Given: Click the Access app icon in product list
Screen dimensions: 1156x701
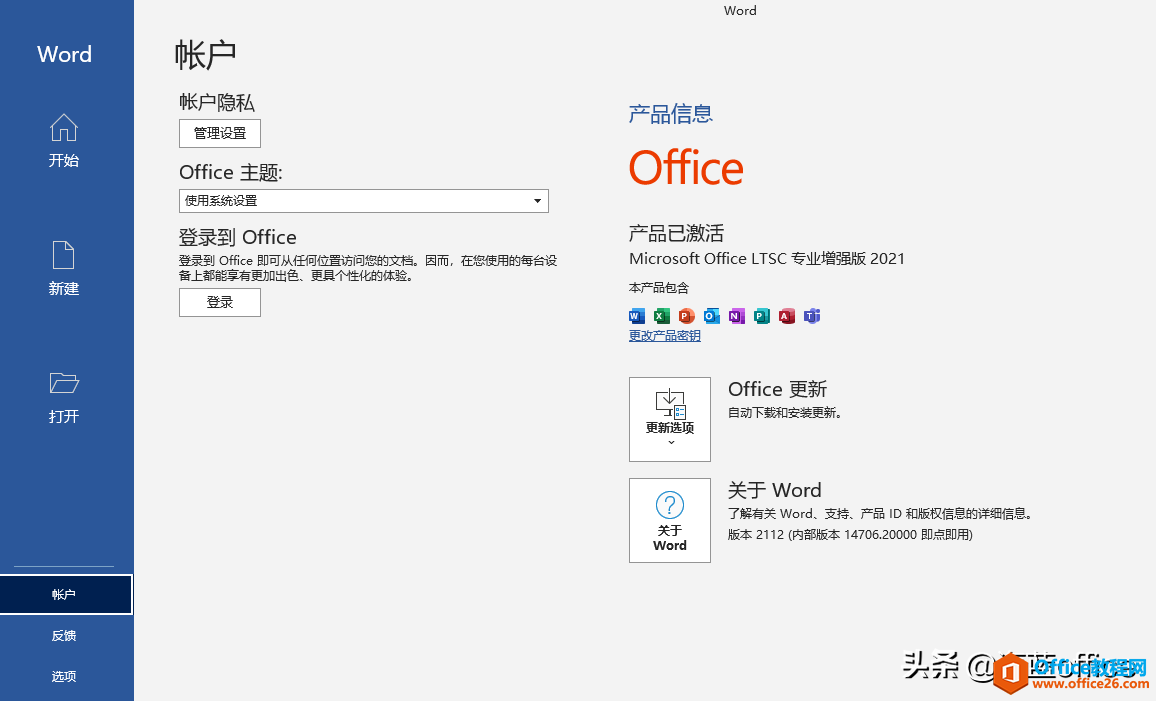Looking at the screenshot, I should pos(787,316).
